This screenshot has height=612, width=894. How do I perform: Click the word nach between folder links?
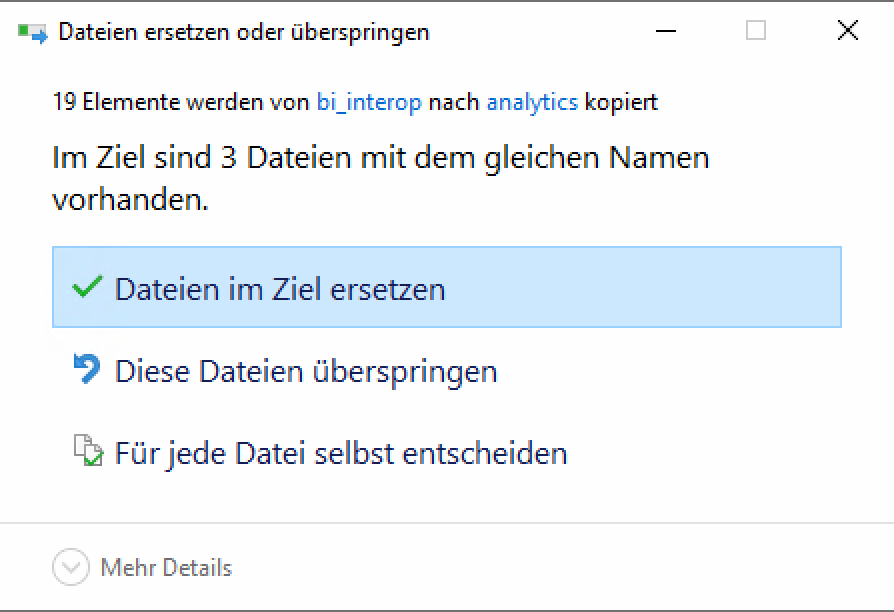(454, 102)
